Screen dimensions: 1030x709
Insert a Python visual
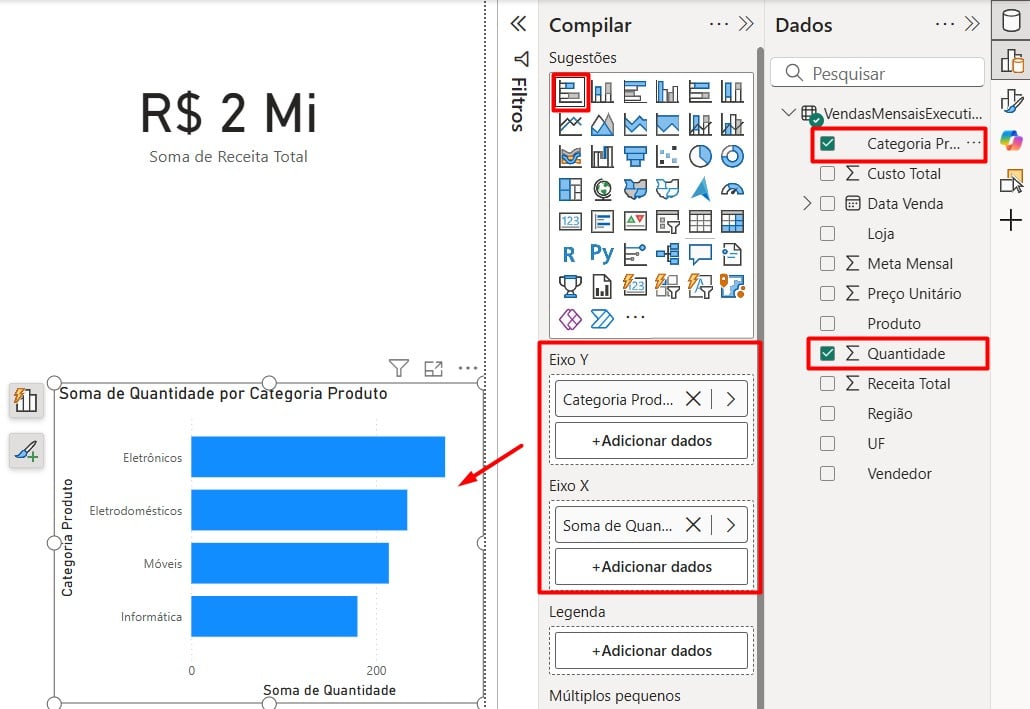click(x=602, y=254)
